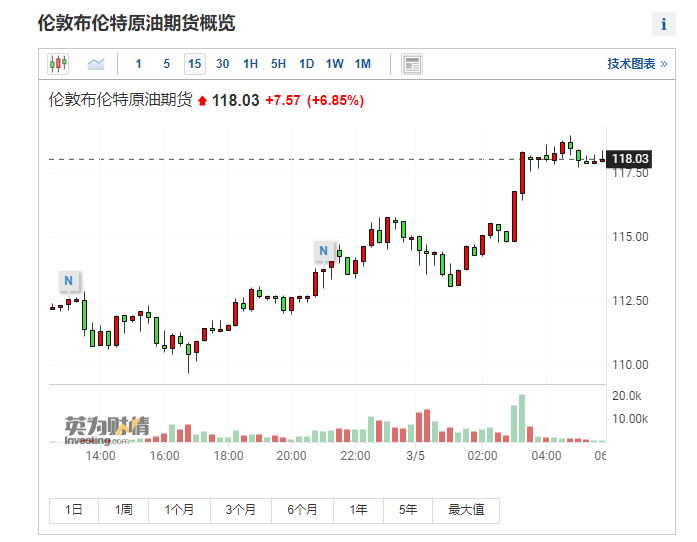Click the N news marker near 21:00
697x542 pixels.
323,250
